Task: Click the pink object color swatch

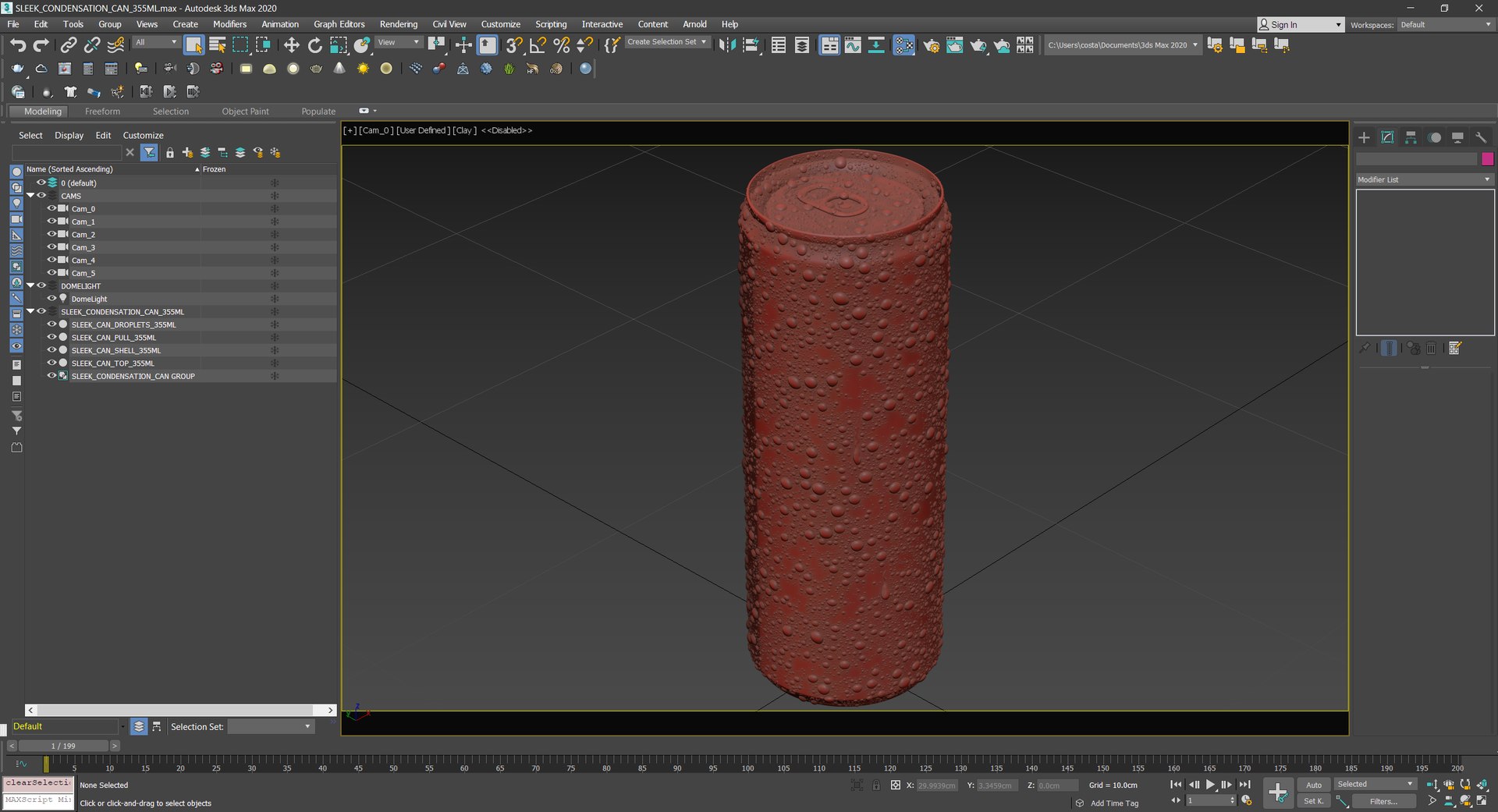Action: (x=1487, y=159)
